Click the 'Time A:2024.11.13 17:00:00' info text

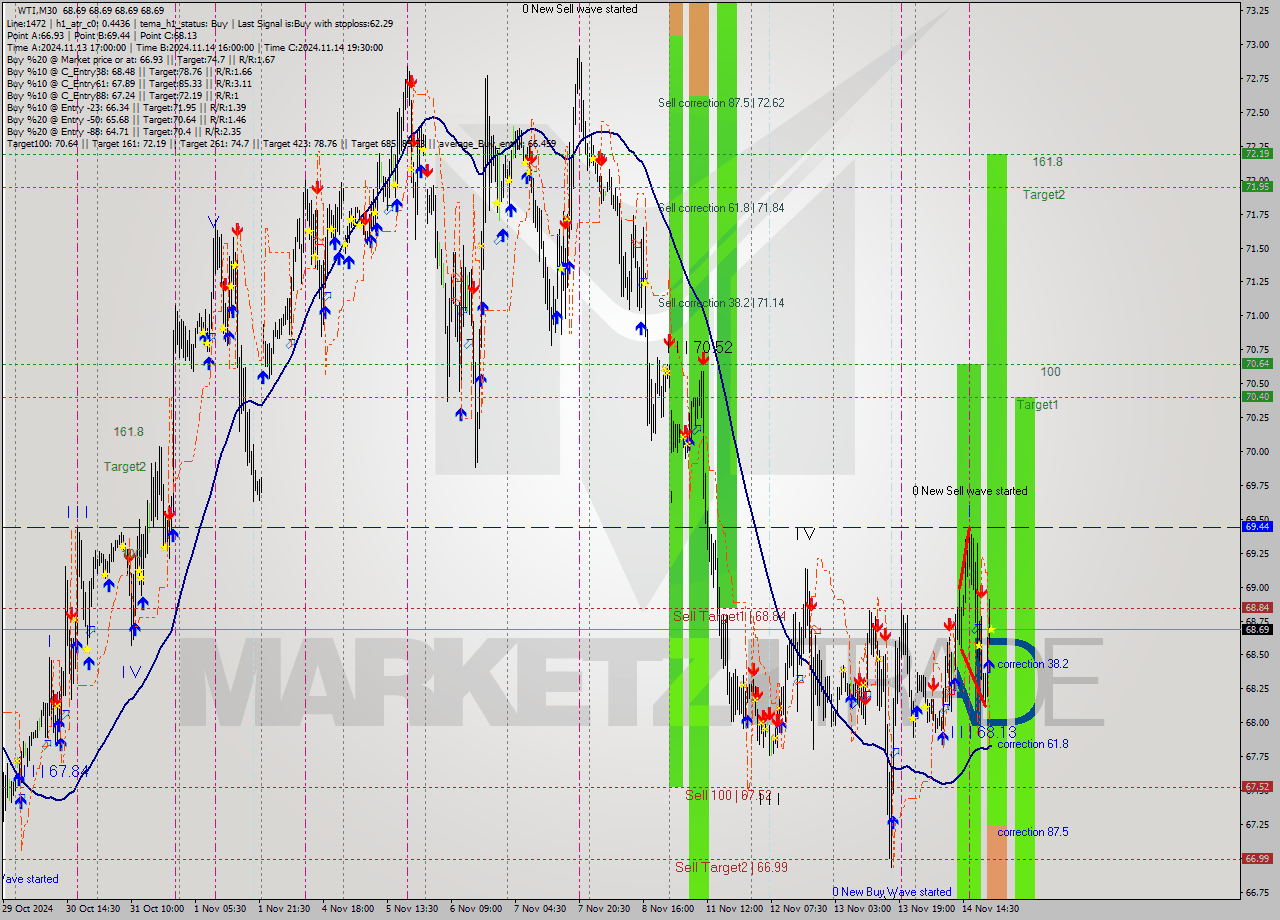tap(66, 48)
